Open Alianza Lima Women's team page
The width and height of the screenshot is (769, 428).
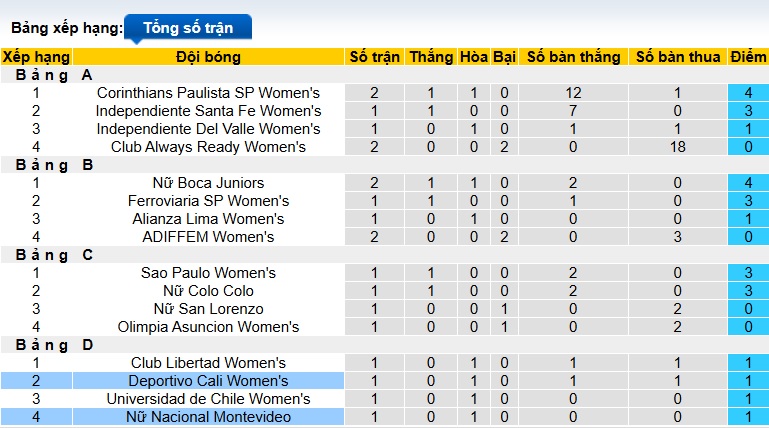click(208, 219)
